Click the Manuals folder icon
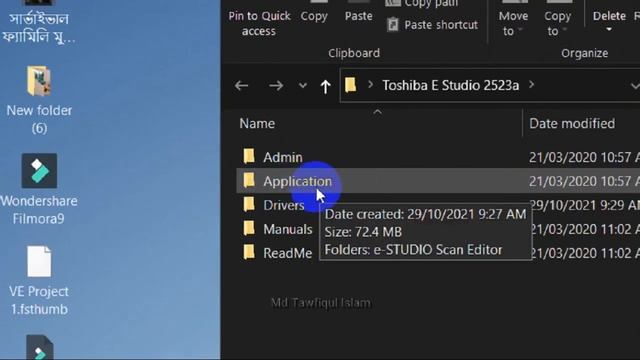Screen dimensions: 640x360 pyautogui.click(x=249, y=228)
